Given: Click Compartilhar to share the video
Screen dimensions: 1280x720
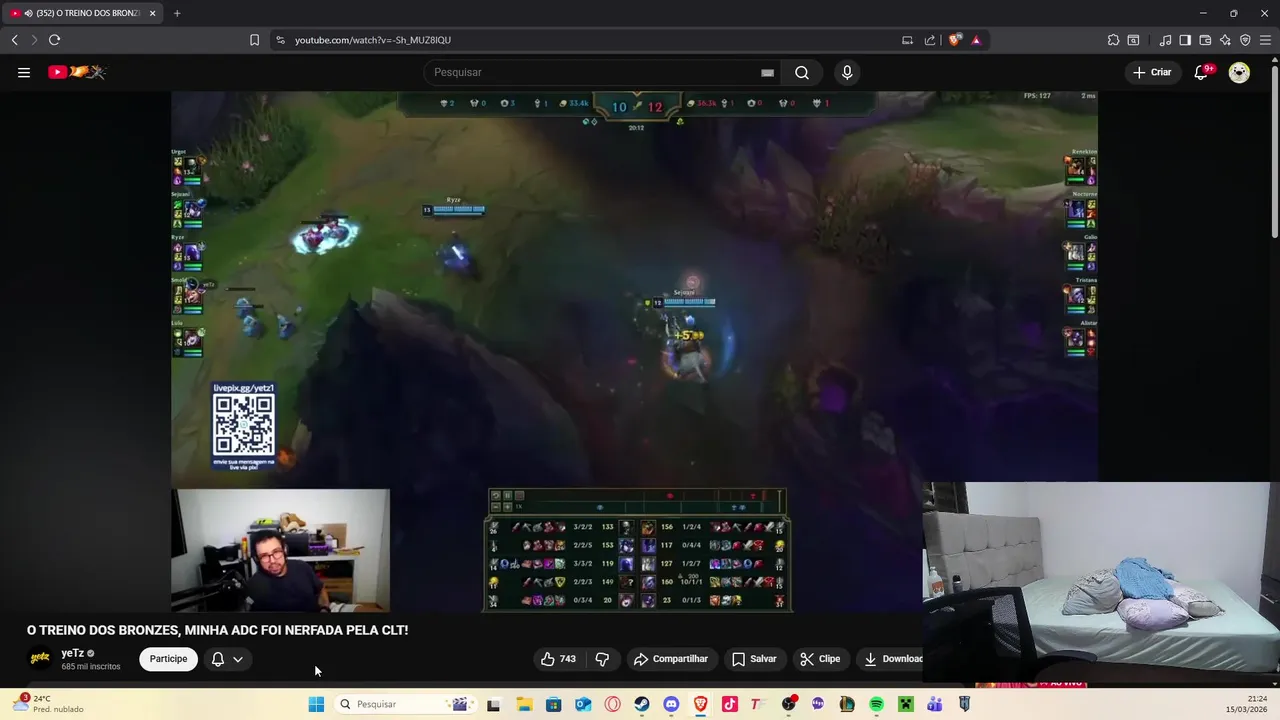Looking at the screenshot, I should (x=670, y=659).
